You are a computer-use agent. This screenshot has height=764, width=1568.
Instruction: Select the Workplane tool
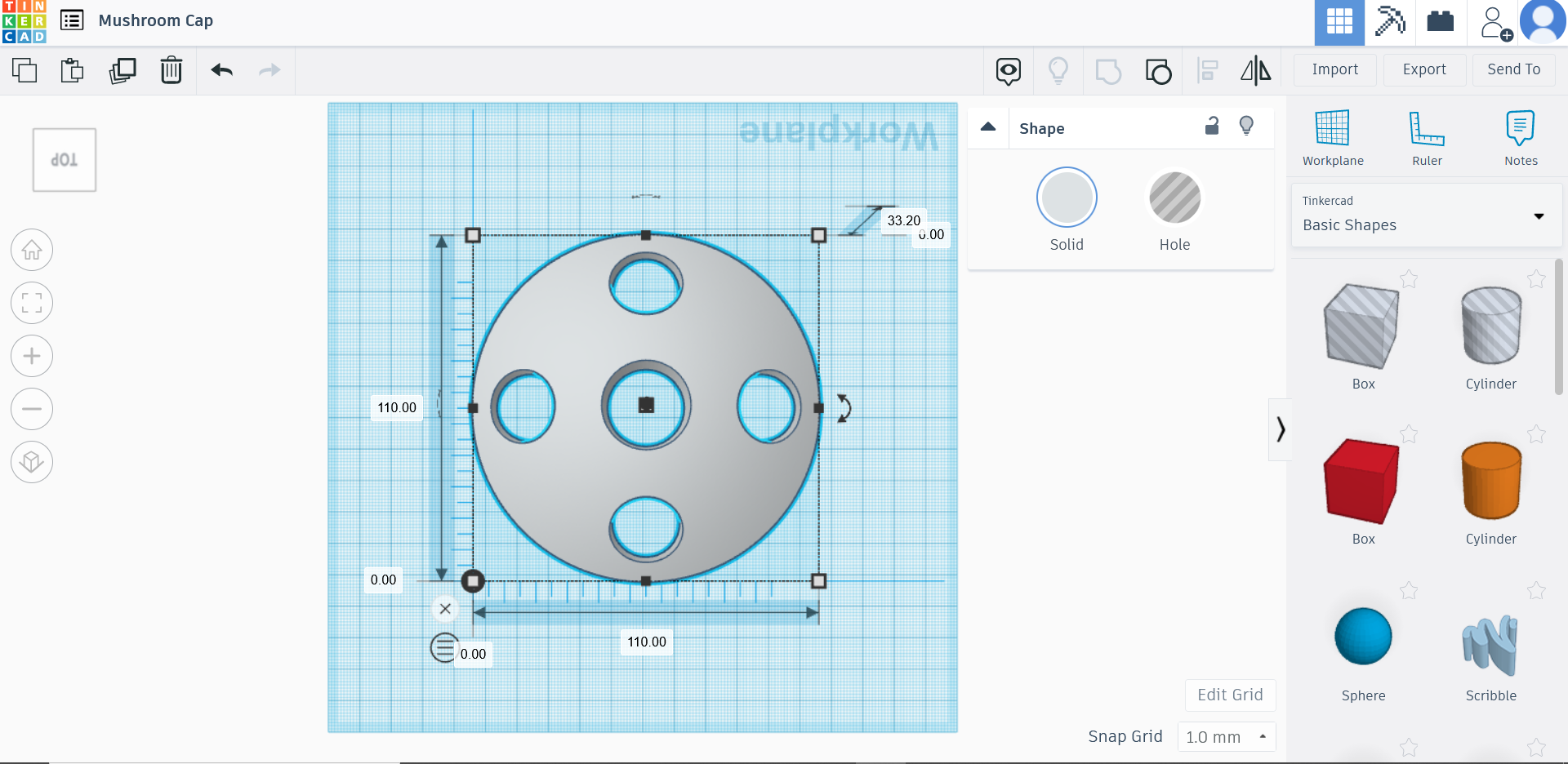[x=1332, y=137]
